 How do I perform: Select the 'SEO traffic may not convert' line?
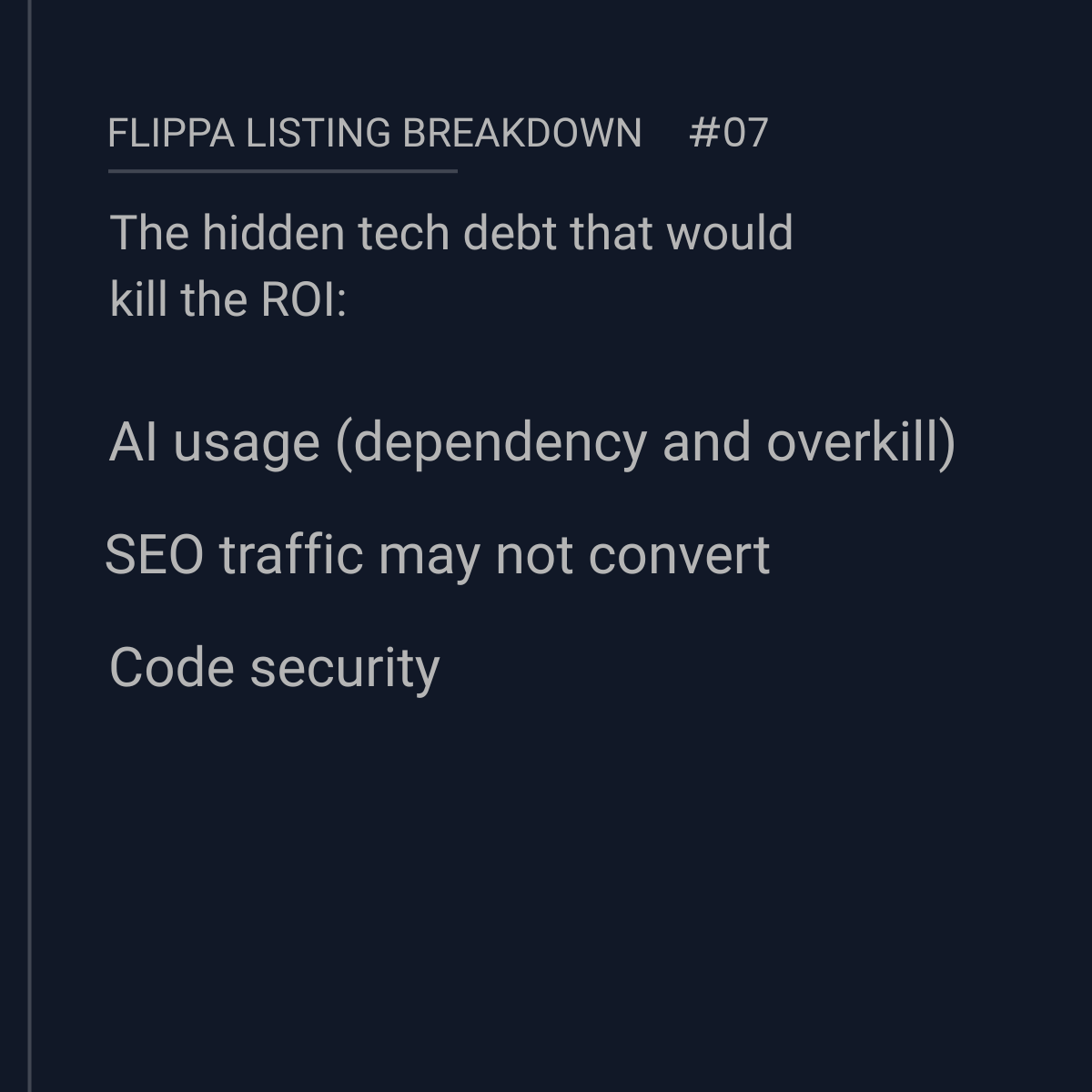point(437,555)
